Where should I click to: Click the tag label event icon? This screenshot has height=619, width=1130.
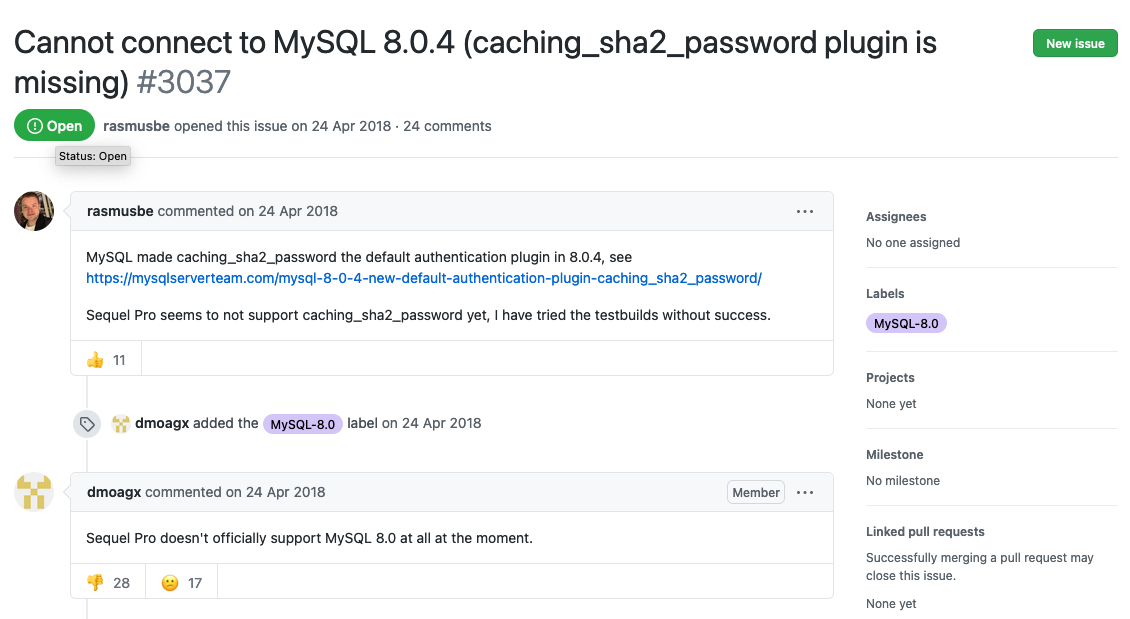[x=87, y=424]
